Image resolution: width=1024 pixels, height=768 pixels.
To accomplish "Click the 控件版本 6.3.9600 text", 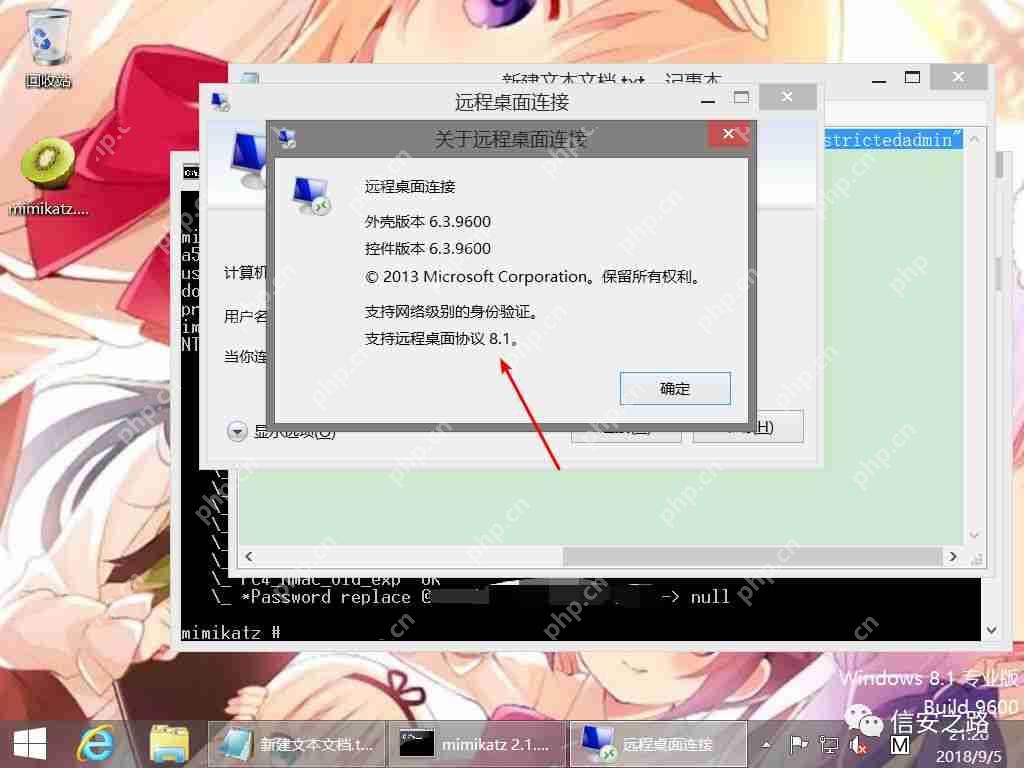I will tap(428, 248).
